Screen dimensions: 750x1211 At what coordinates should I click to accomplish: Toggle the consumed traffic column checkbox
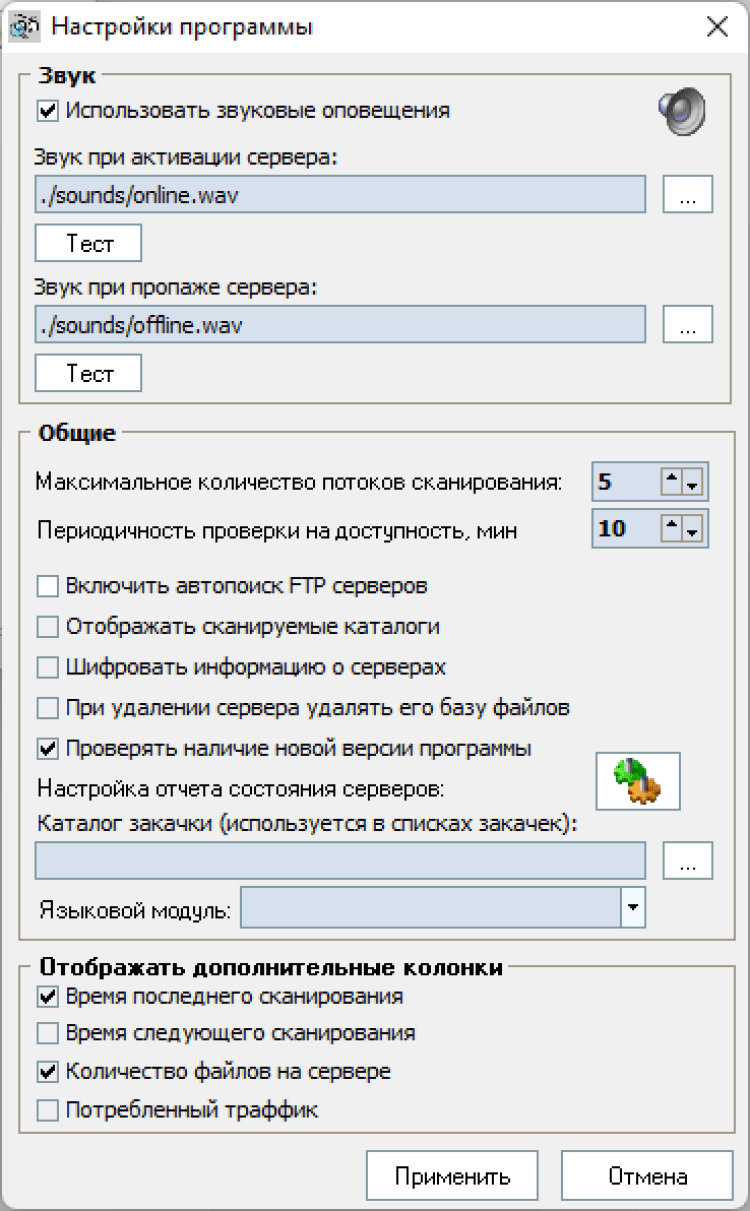pyautogui.click(x=47, y=1110)
